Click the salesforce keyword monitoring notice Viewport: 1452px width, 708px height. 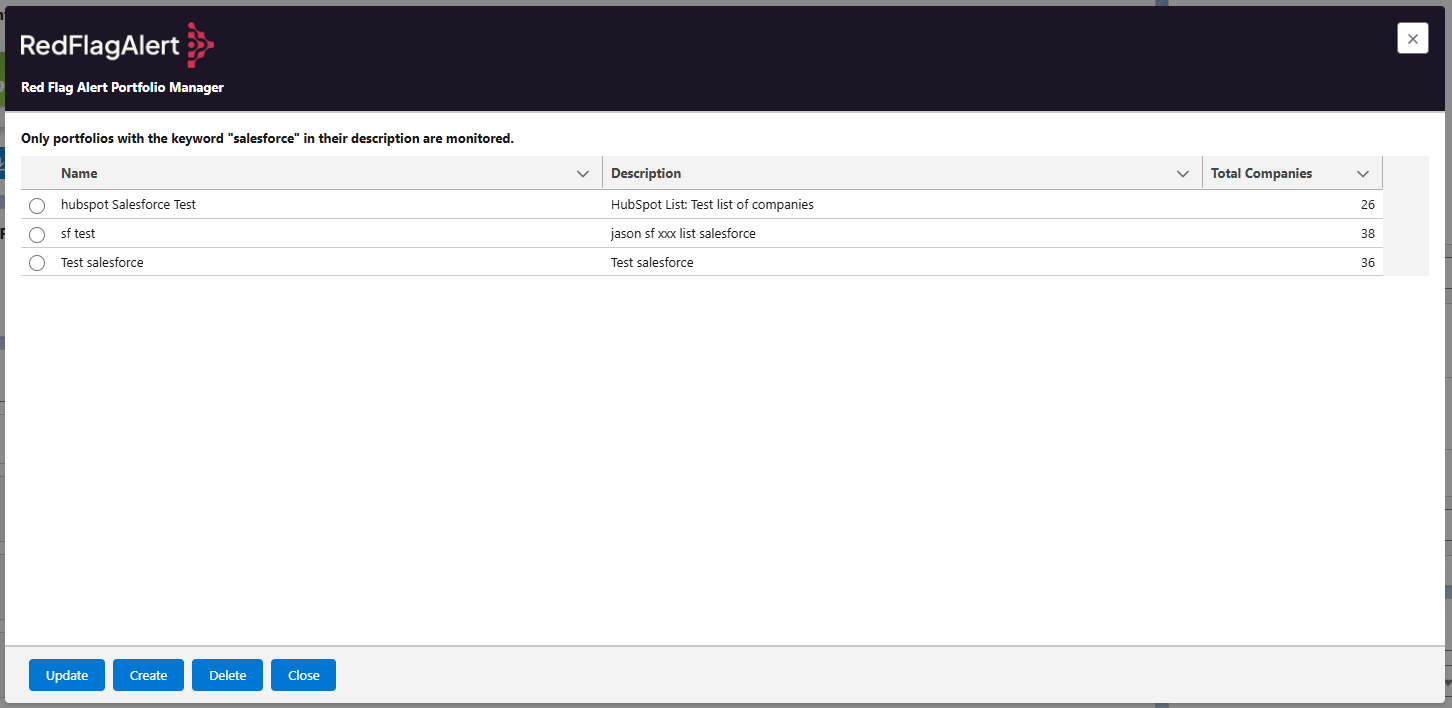point(267,139)
